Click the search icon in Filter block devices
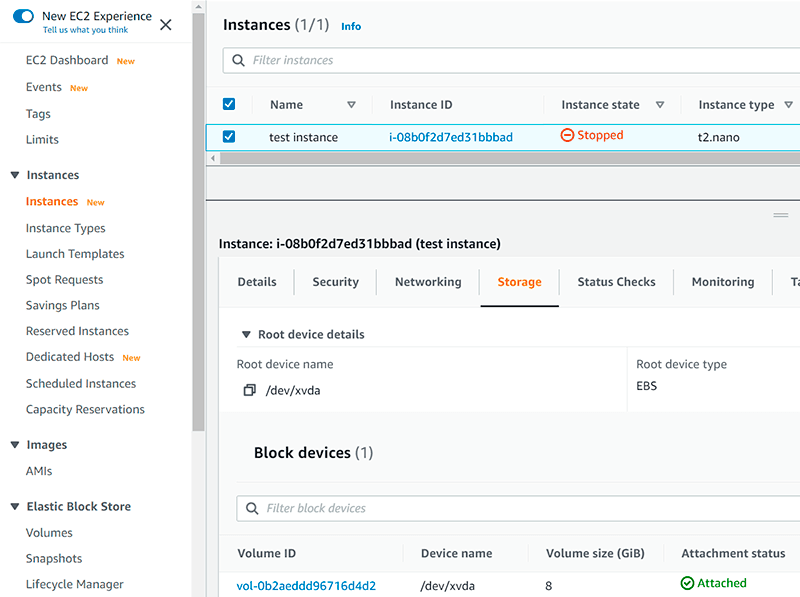This screenshot has width=800, height=597. [252, 508]
